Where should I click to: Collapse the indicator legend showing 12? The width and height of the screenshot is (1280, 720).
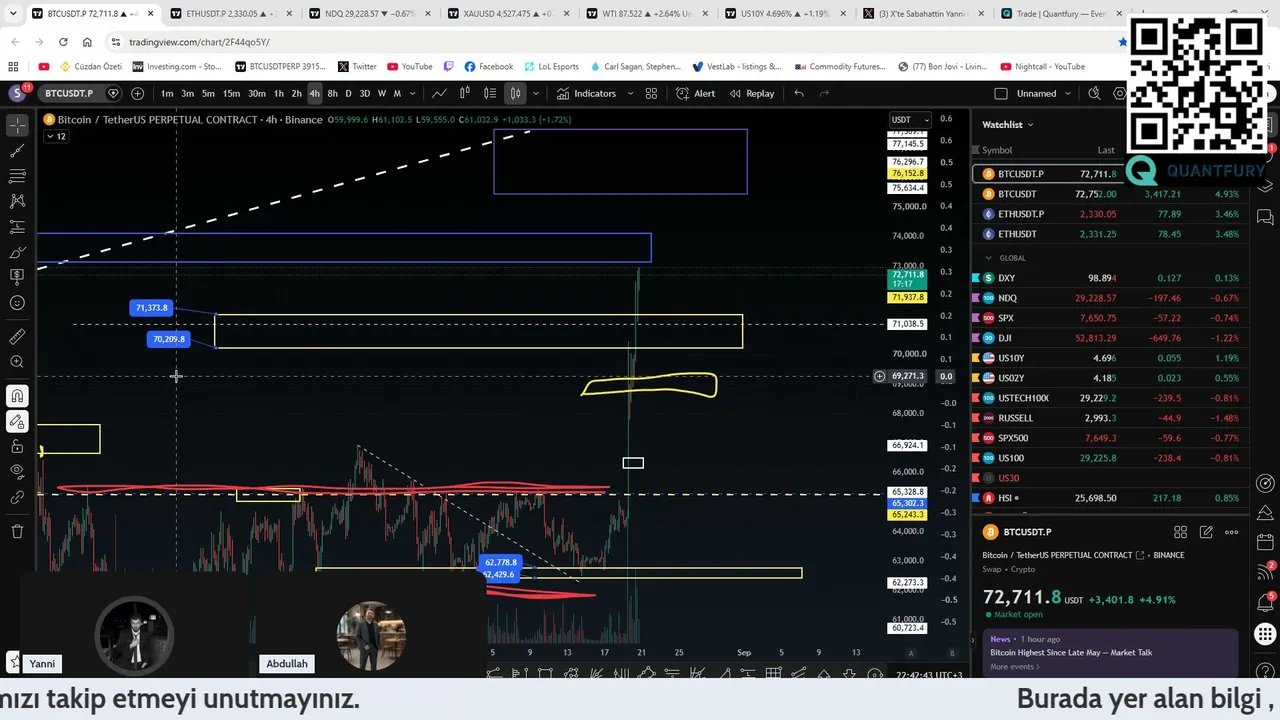point(56,136)
